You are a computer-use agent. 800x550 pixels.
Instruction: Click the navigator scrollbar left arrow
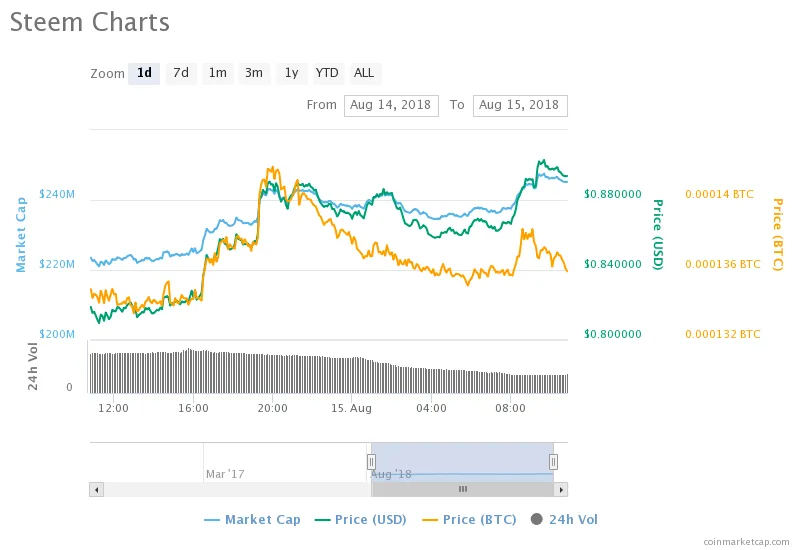(x=96, y=490)
